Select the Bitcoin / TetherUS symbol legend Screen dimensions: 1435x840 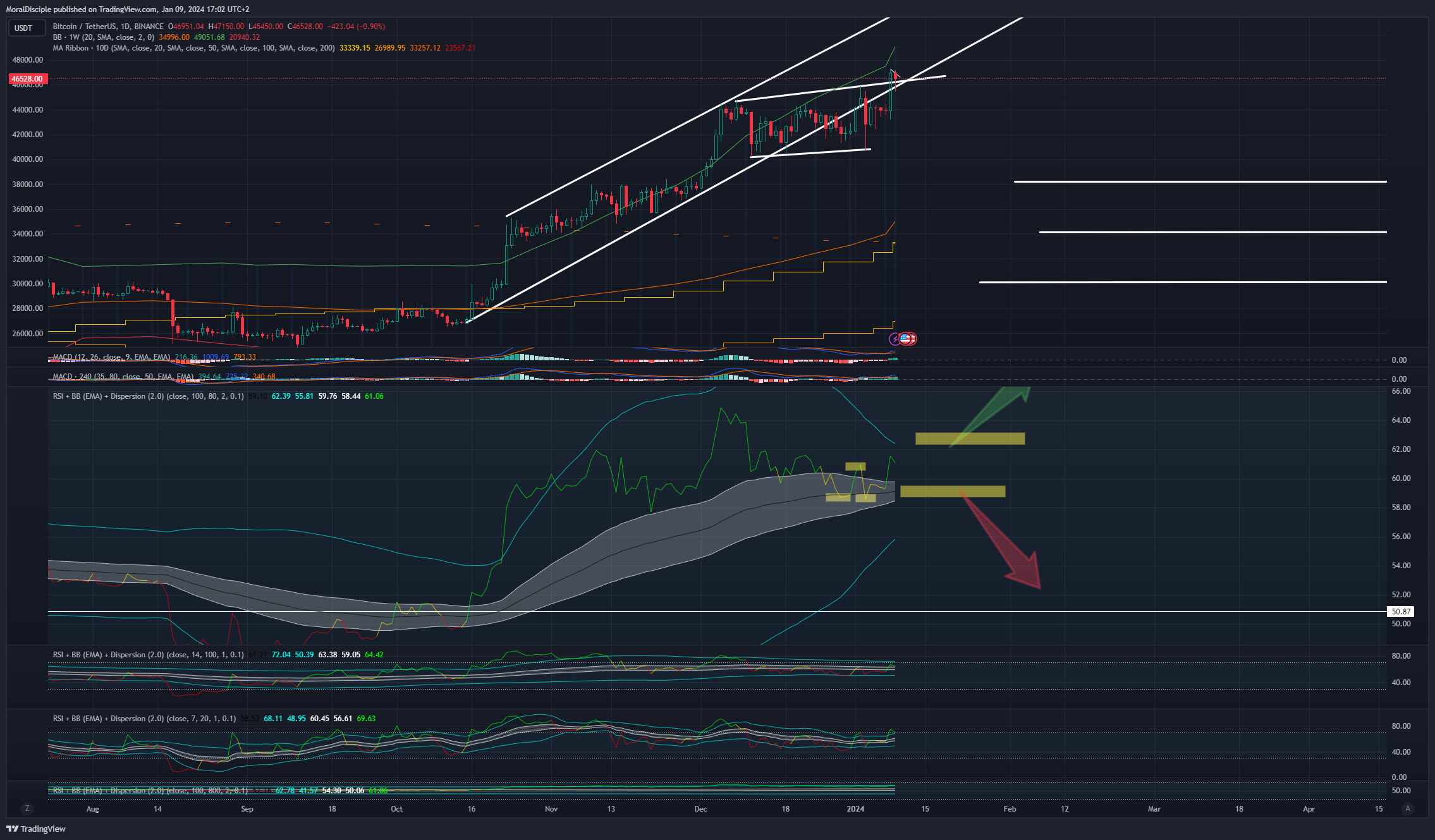[108, 27]
